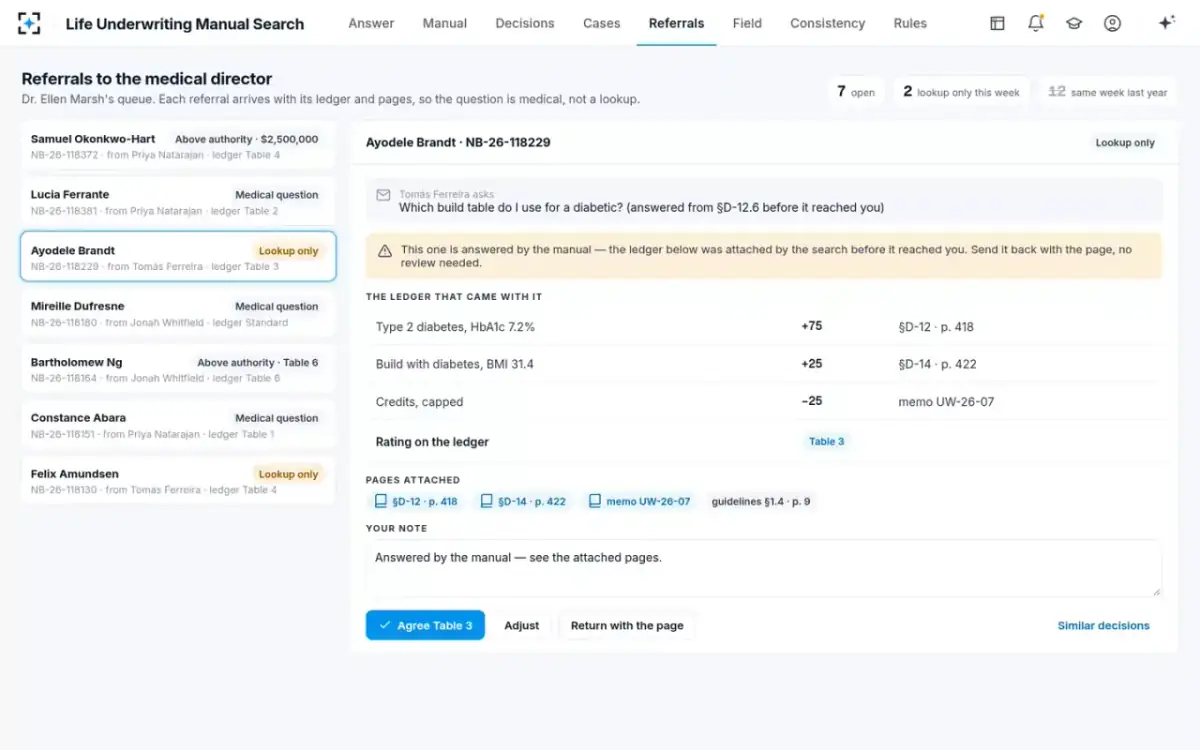Screen dimensions: 1200x750
Task: Open notifications bell
Action: [1036, 23]
